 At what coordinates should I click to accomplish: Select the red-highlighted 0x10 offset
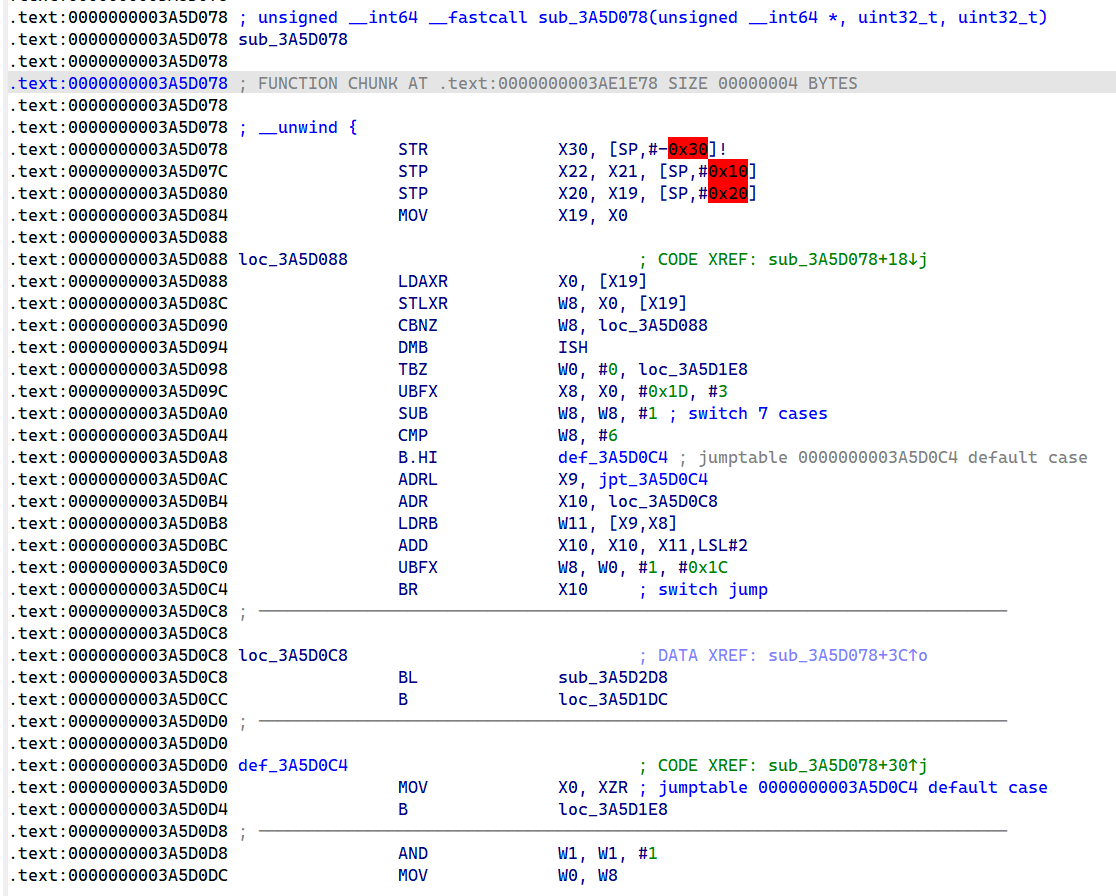[x=727, y=171]
